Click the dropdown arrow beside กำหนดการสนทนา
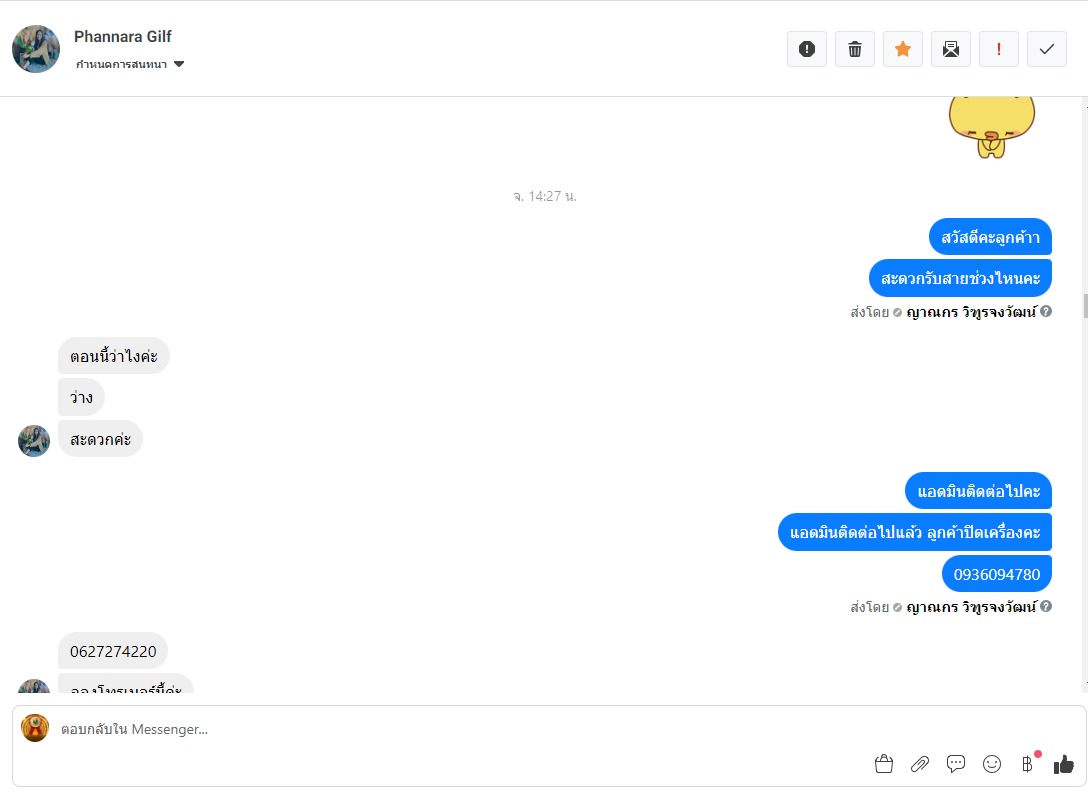Image resolution: width=1088 pixels, height=792 pixels. click(x=179, y=65)
